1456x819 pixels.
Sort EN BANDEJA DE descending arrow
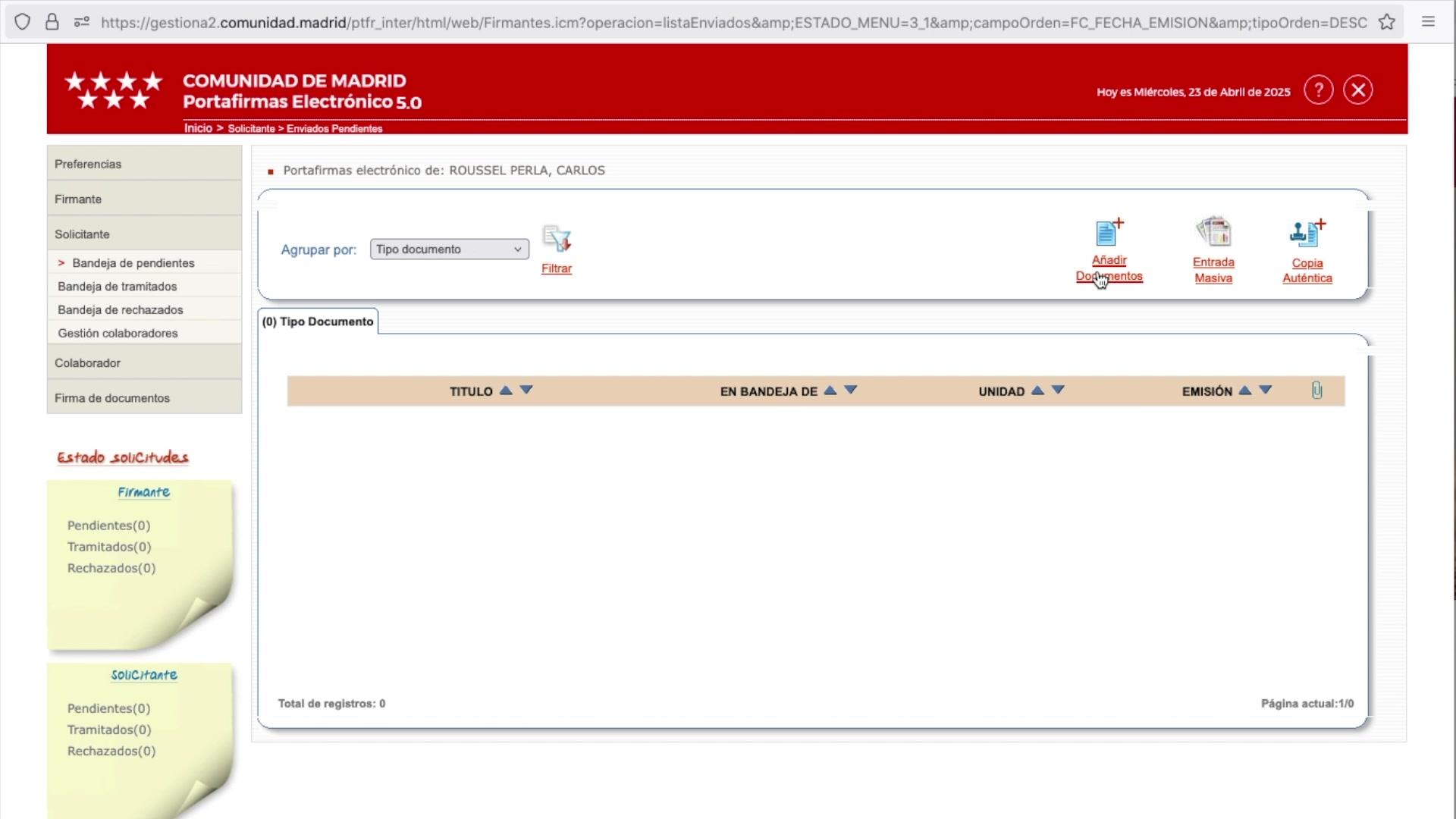click(x=850, y=391)
